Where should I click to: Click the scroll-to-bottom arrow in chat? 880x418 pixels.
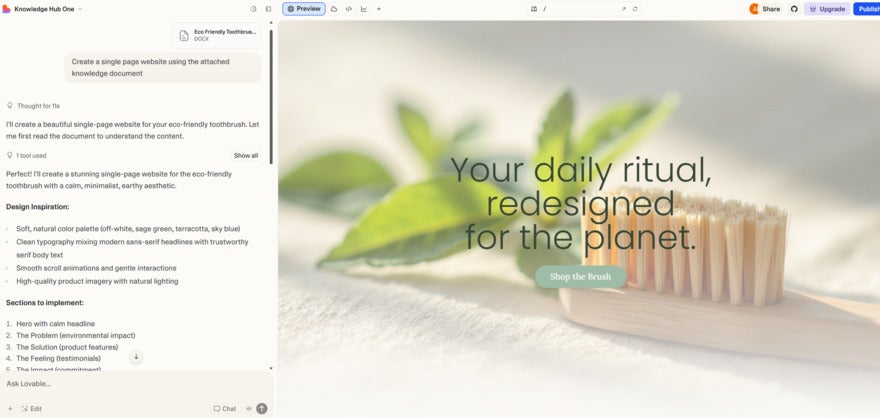(136, 357)
